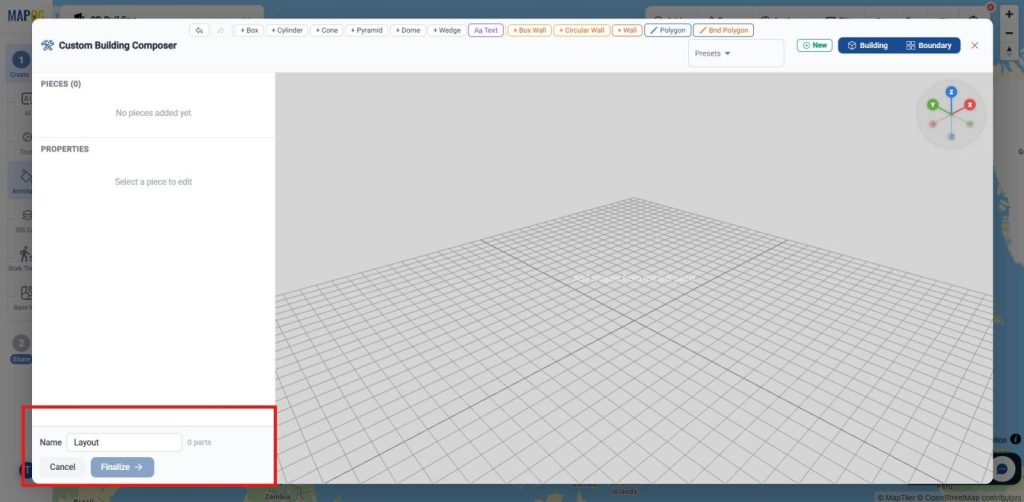
Task: Click the undo arrow icon
Action: (199, 30)
